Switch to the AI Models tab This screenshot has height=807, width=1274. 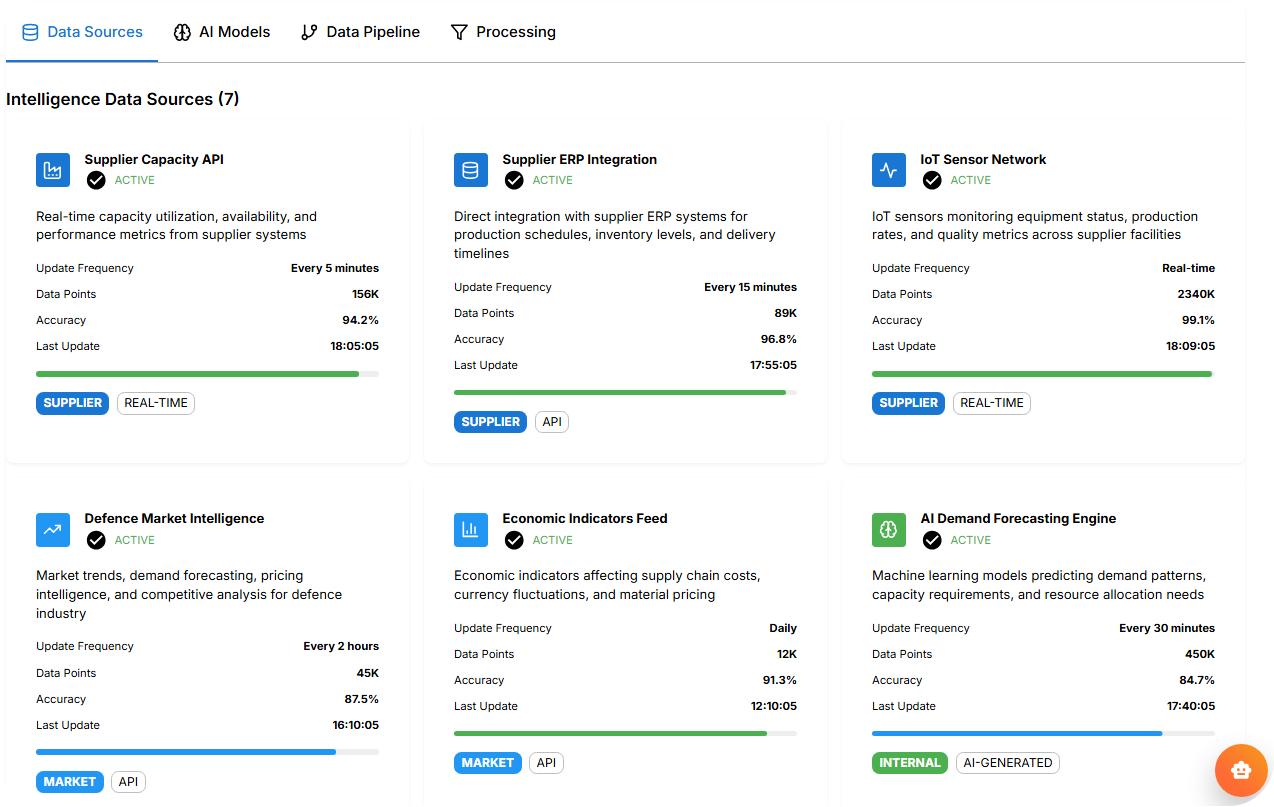222,32
